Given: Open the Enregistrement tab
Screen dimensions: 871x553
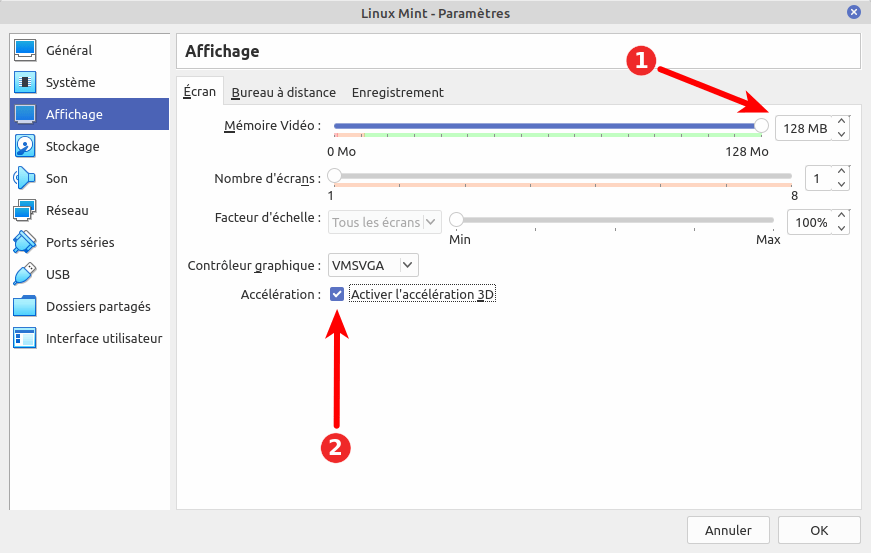Looking at the screenshot, I should coord(398,92).
